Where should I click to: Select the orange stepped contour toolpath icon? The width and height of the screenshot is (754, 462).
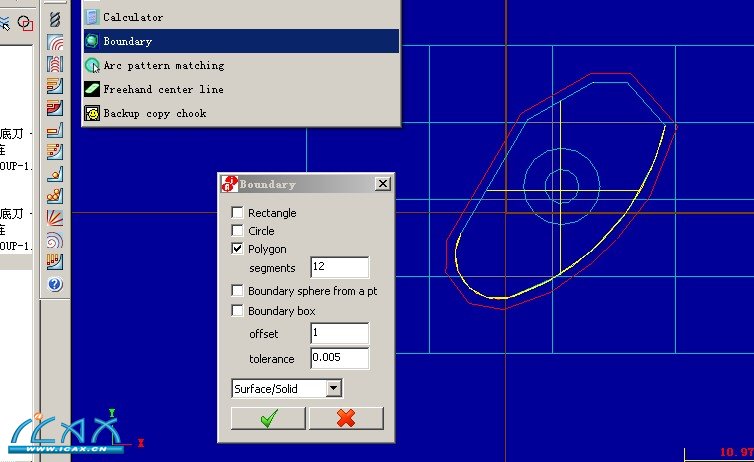click(55, 86)
